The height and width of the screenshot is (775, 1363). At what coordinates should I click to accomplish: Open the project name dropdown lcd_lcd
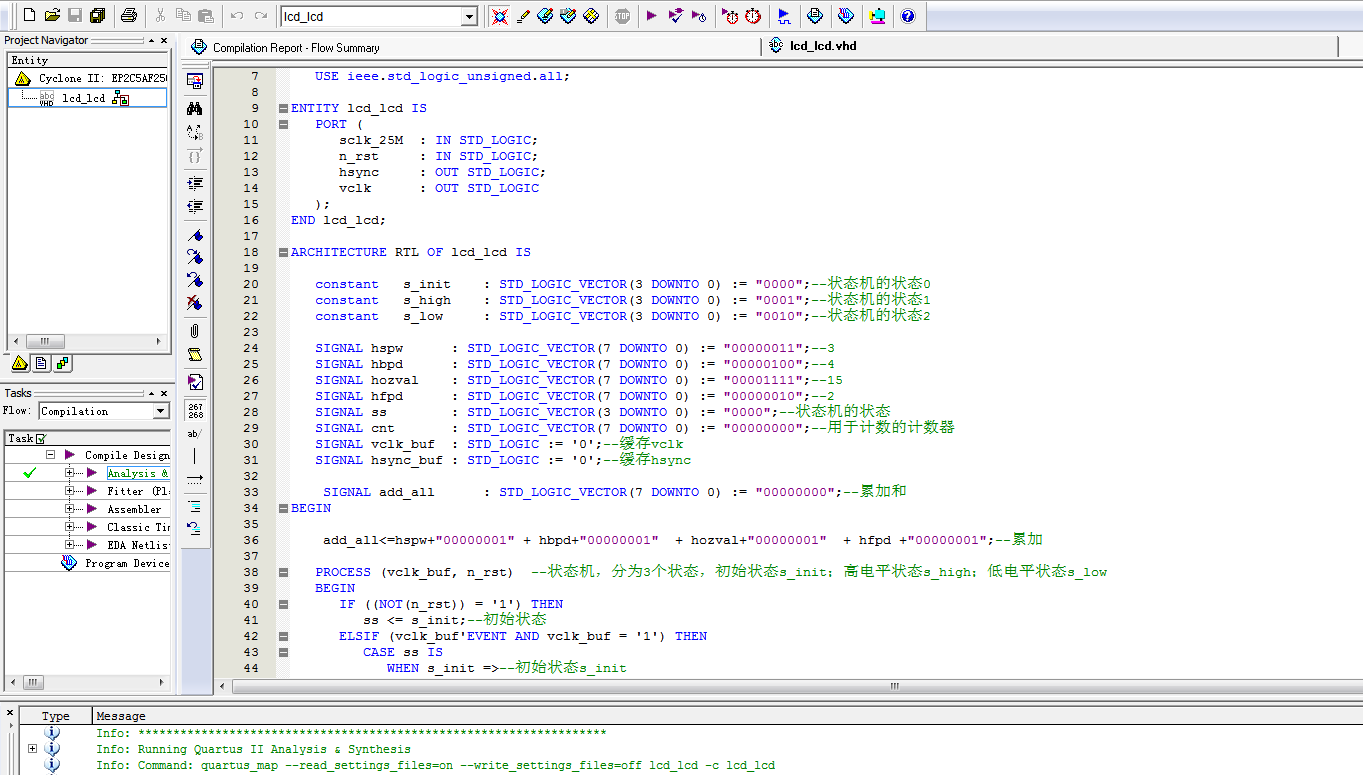tap(468, 17)
